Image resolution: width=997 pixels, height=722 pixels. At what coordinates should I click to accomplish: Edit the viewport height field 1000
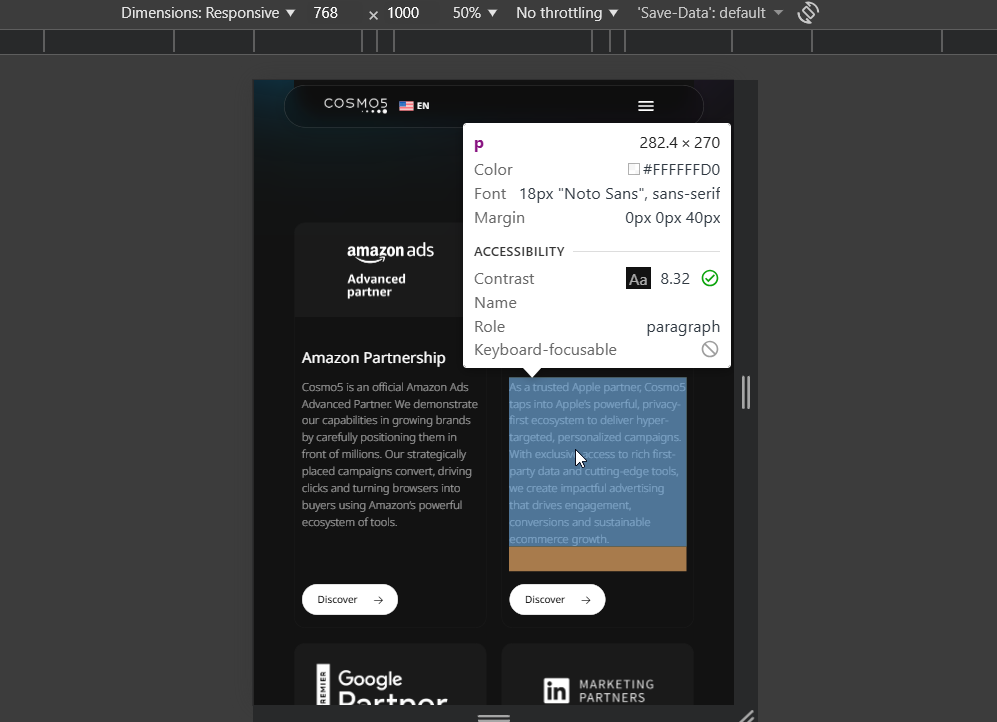pyautogui.click(x=403, y=13)
